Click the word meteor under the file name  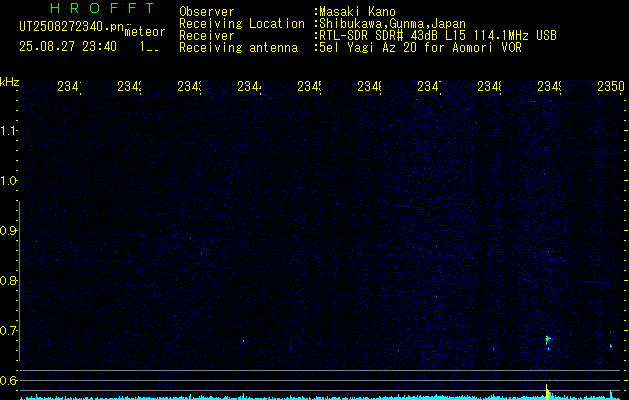[x=145, y=32]
